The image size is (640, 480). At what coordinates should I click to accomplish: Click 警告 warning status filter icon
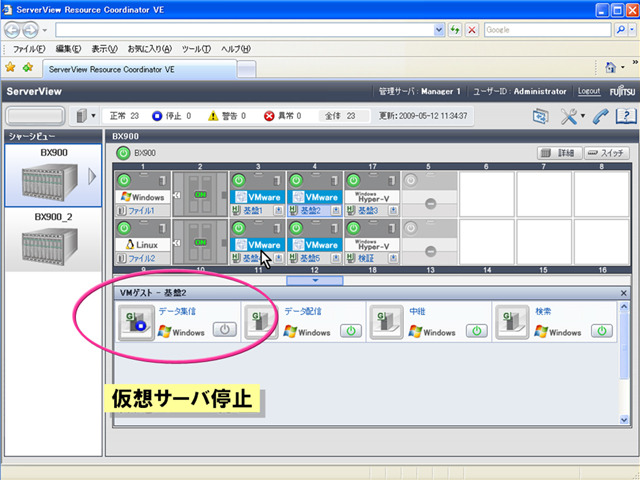click(x=213, y=116)
